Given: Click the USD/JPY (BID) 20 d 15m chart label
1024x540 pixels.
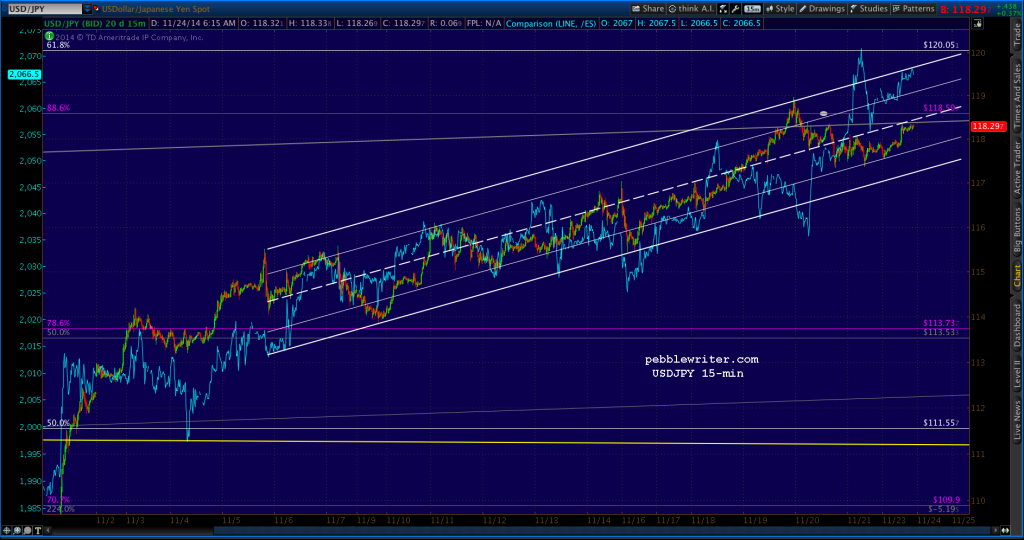Looking at the screenshot, I should [95, 23].
